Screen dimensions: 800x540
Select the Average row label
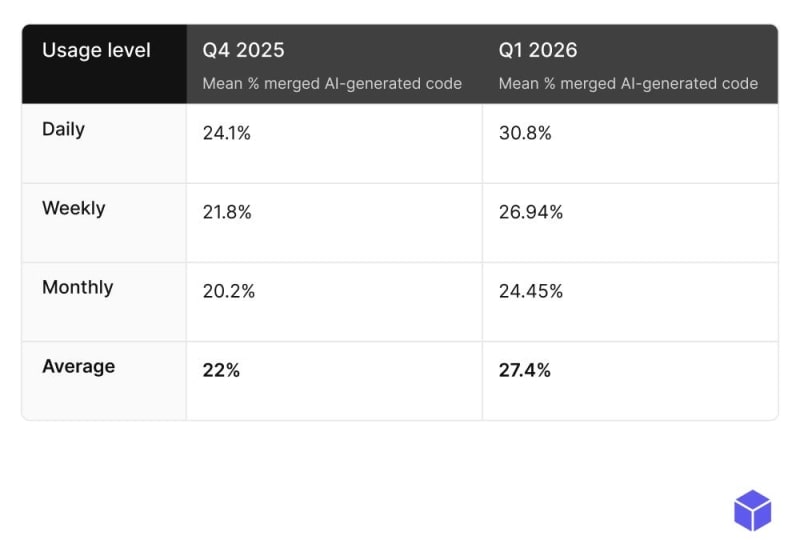pyautogui.click(x=78, y=366)
